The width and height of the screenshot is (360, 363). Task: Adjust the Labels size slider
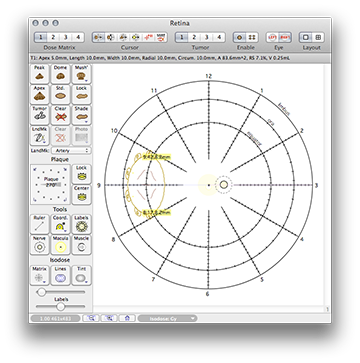click(x=60, y=306)
